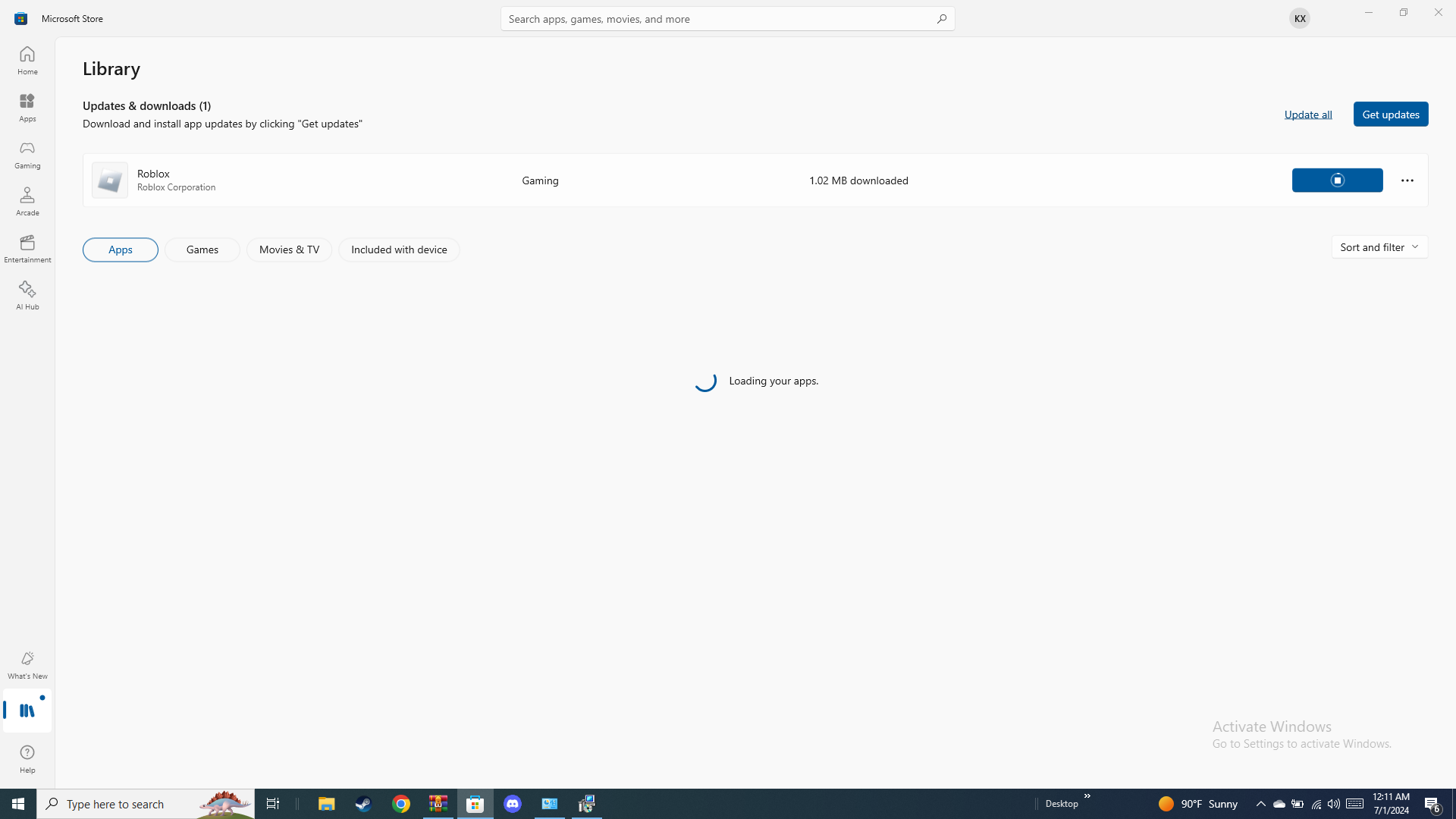Open the Apps section in sidebar
Screen dimensions: 1456x819
(x=27, y=107)
